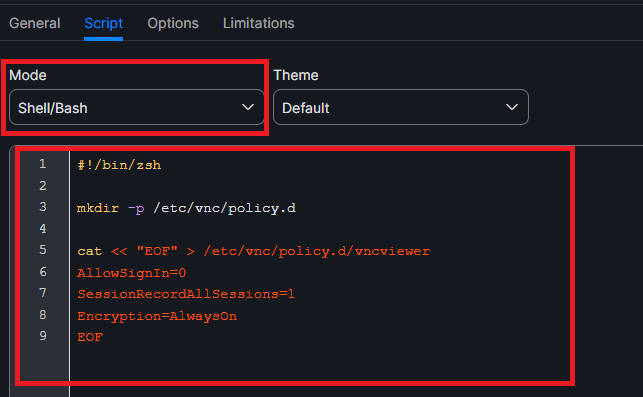Click line number 9 in gutter
Screen dimensions: 643x397
(x=43, y=336)
